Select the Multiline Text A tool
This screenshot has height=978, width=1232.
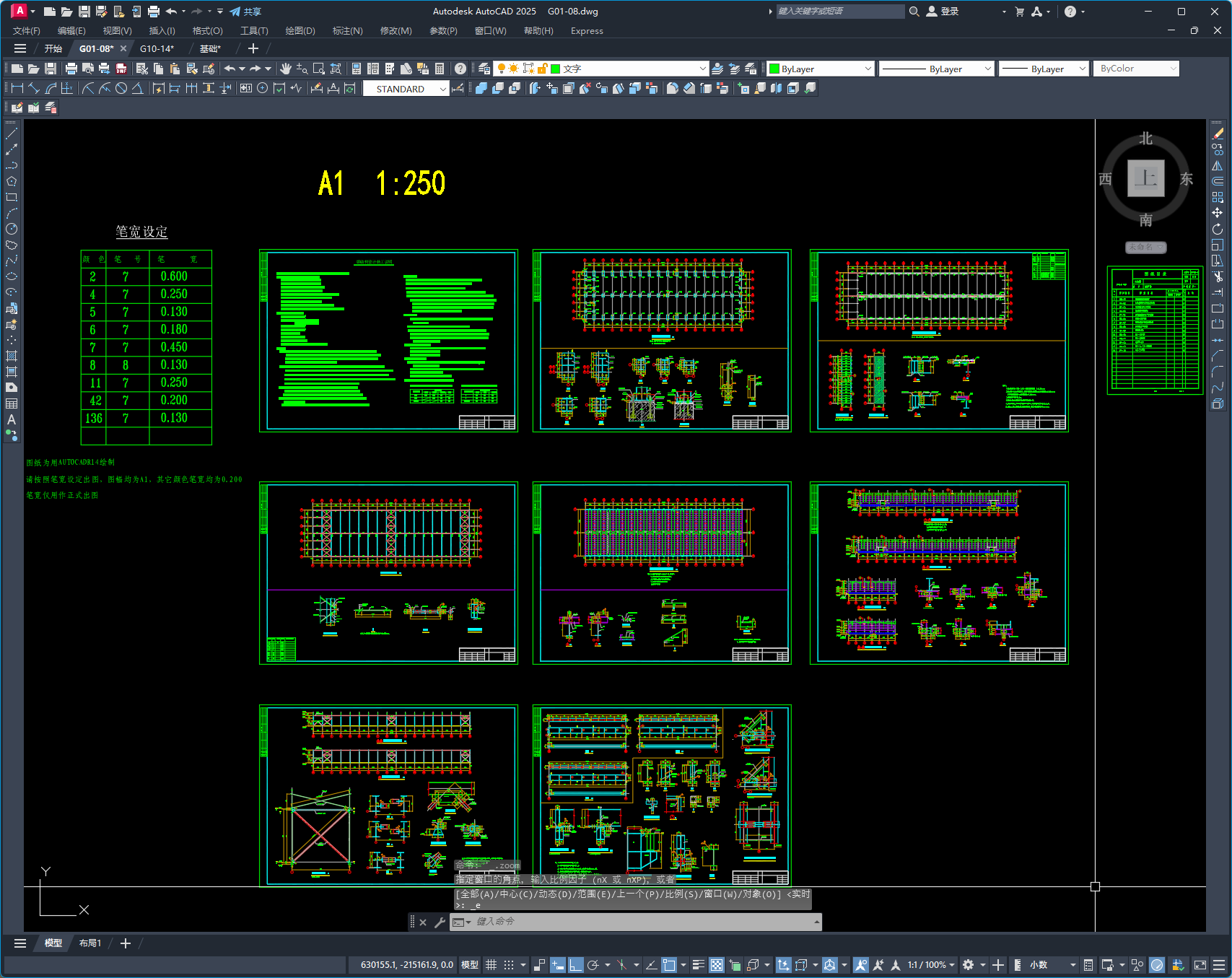12,419
